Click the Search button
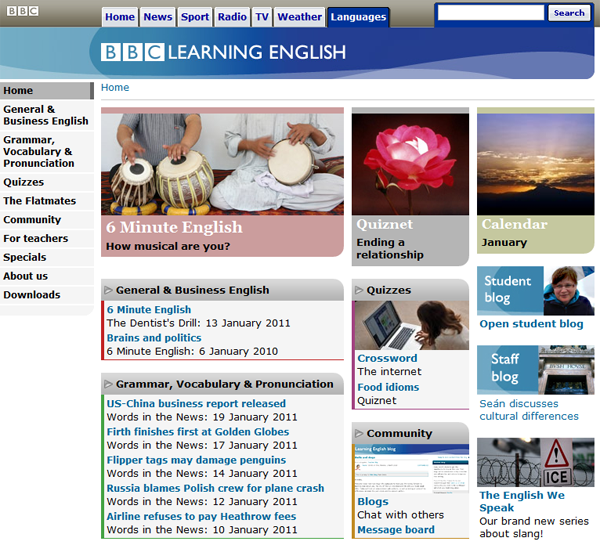 569,13
